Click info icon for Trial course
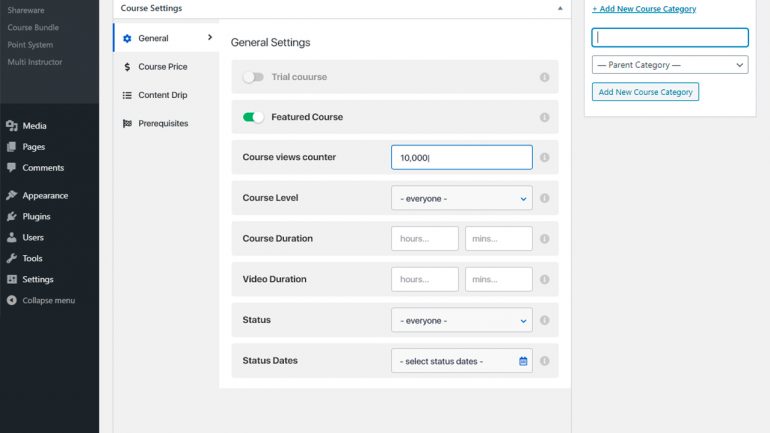This screenshot has height=433, width=770. 545,77
